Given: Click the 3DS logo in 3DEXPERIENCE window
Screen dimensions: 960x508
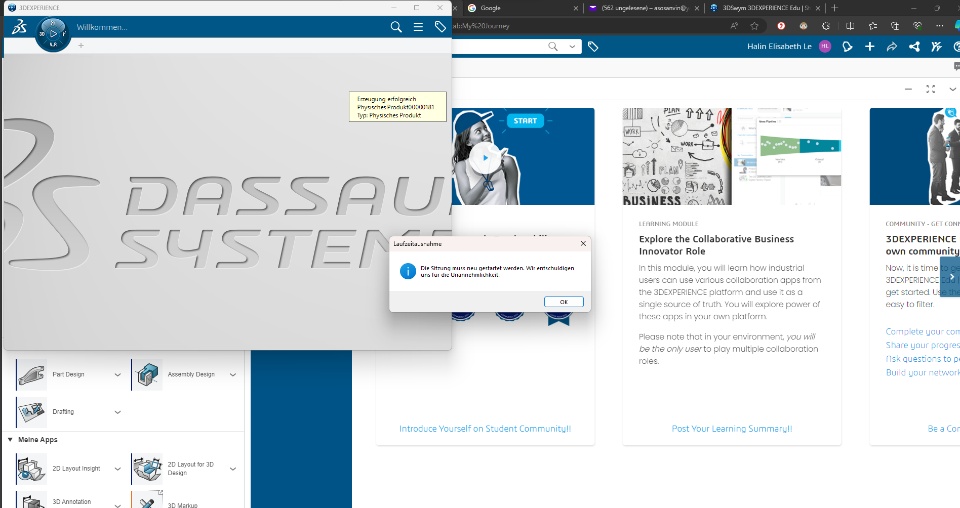Looking at the screenshot, I should pyautogui.click(x=20, y=27).
